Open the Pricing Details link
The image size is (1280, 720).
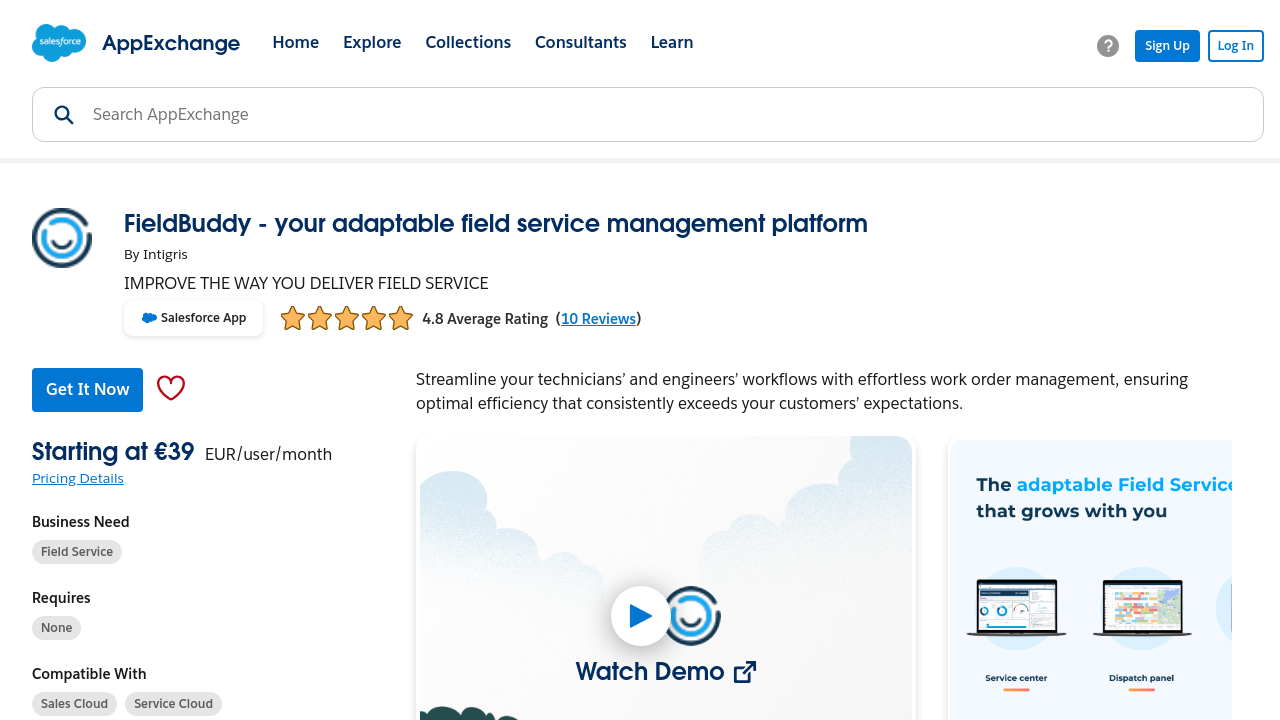[x=78, y=478]
